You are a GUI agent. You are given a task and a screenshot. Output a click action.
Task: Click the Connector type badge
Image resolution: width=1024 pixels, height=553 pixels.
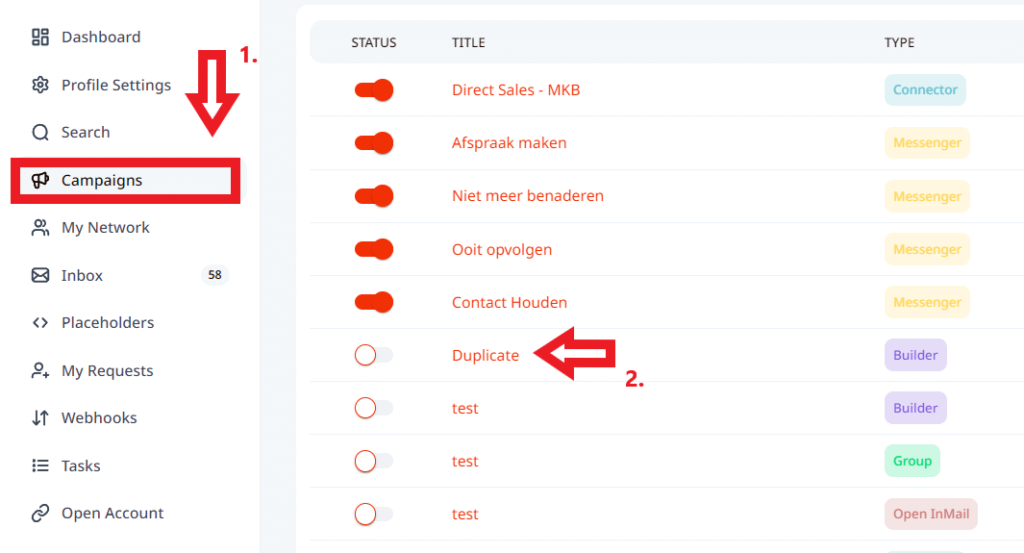tap(925, 90)
